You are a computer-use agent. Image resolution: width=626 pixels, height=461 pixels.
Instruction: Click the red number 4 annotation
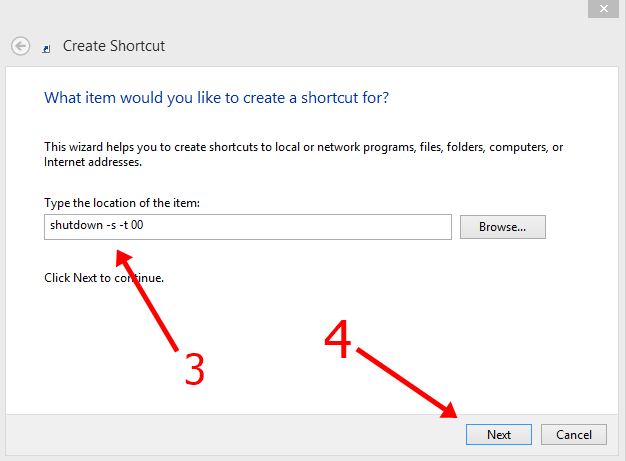(x=338, y=341)
